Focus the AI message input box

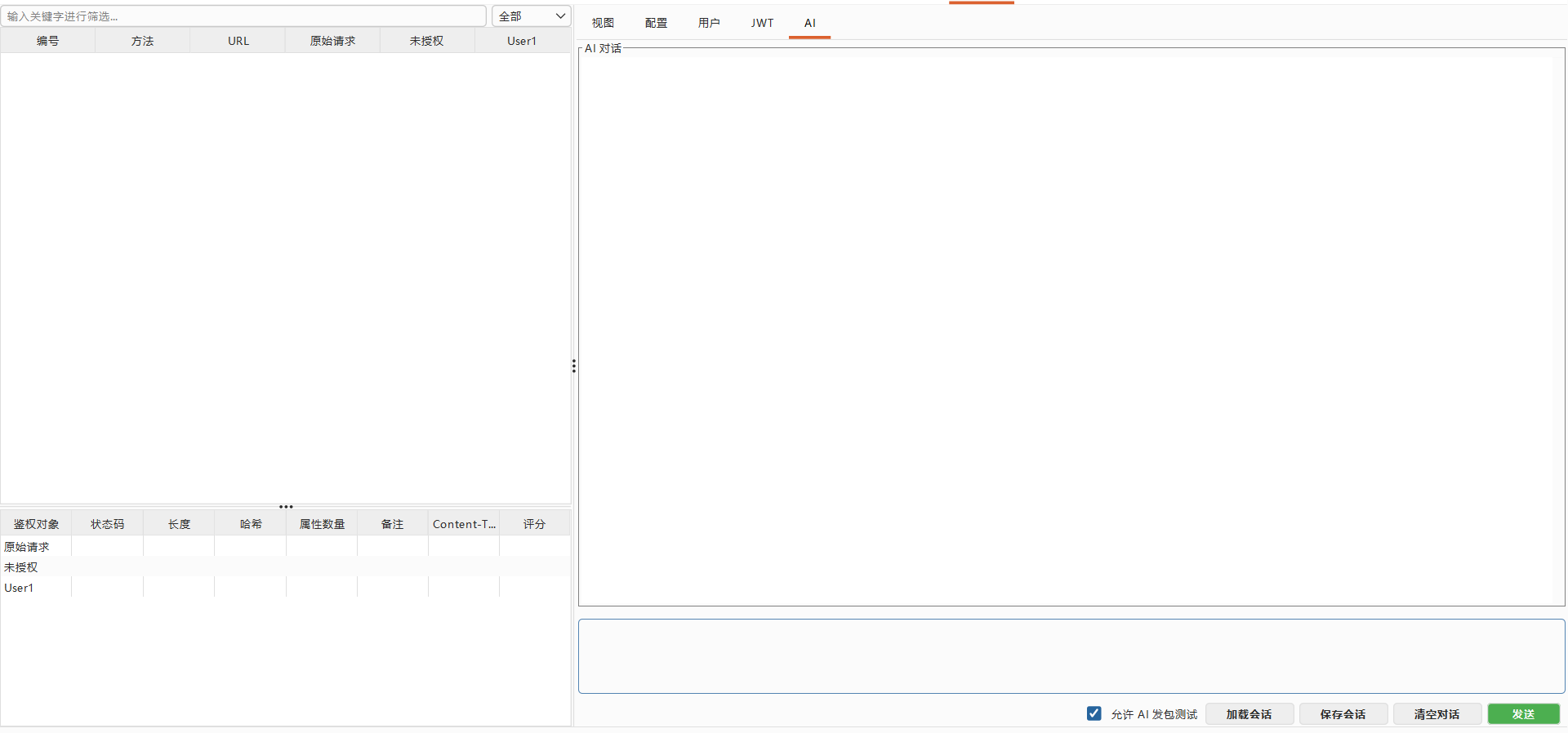1071,656
